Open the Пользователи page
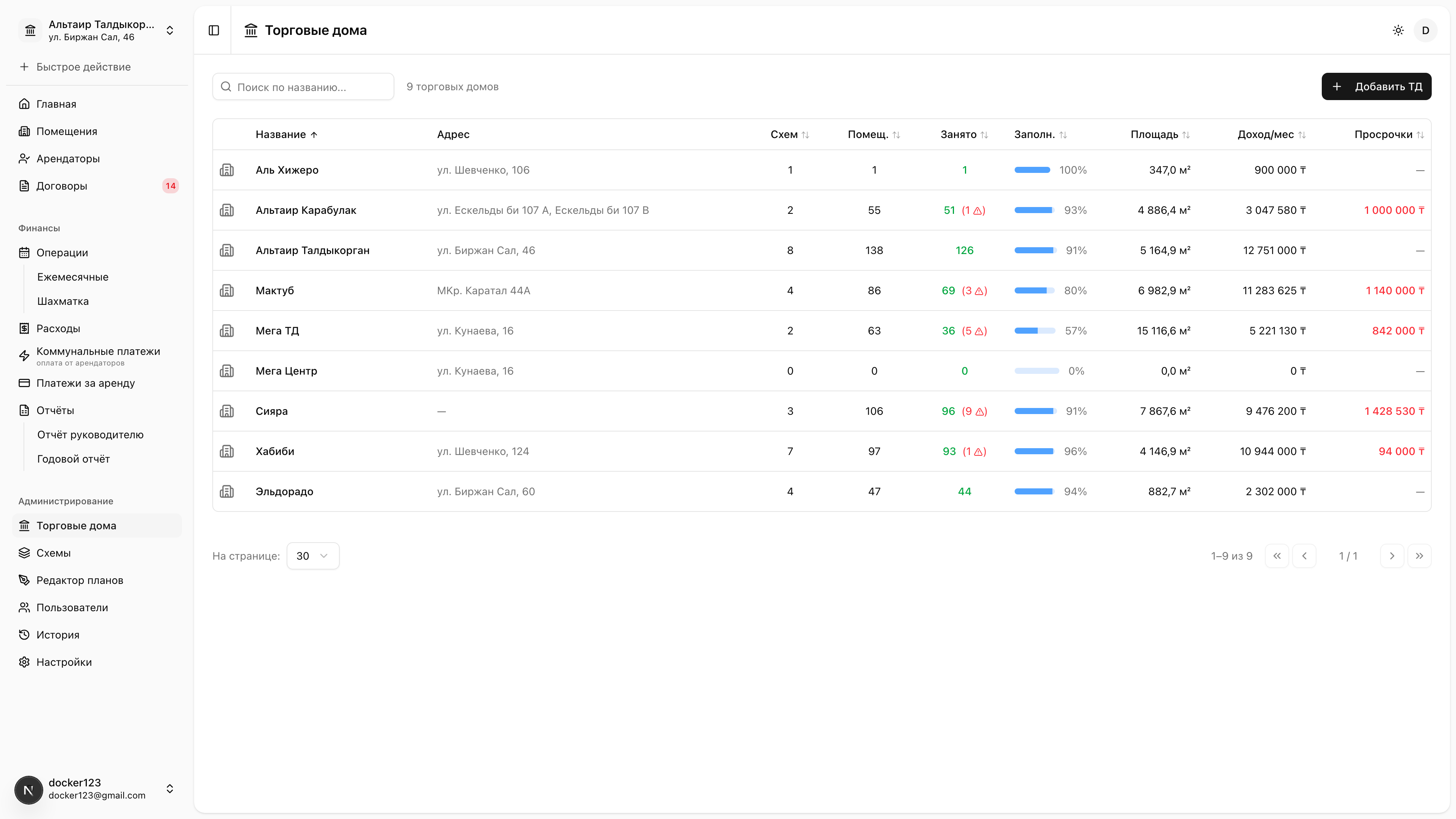Screen dimensions: 1456x819 [97, 607]
